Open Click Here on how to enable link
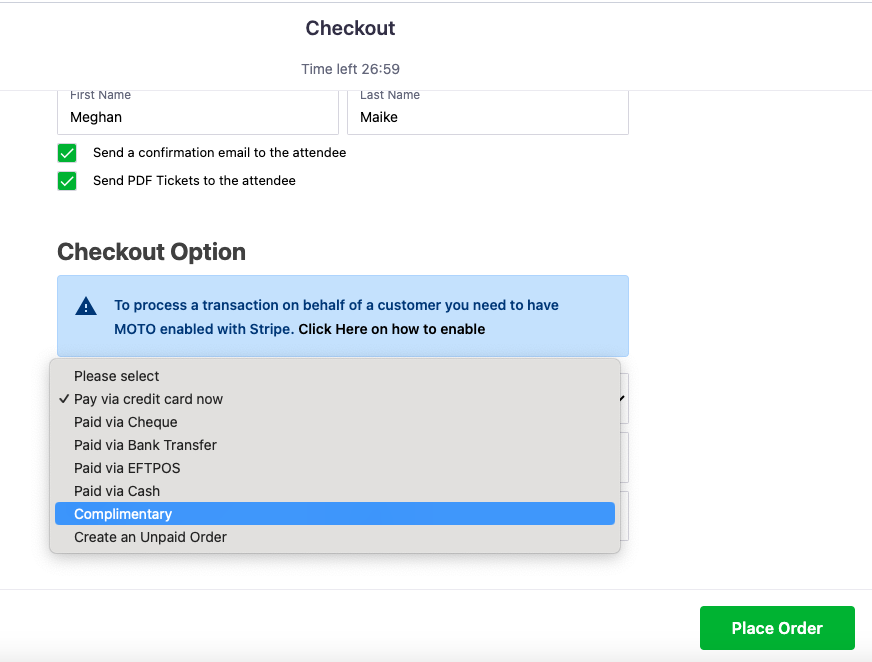Viewport: 872px width, 662px height. click(x=392, y=329)
